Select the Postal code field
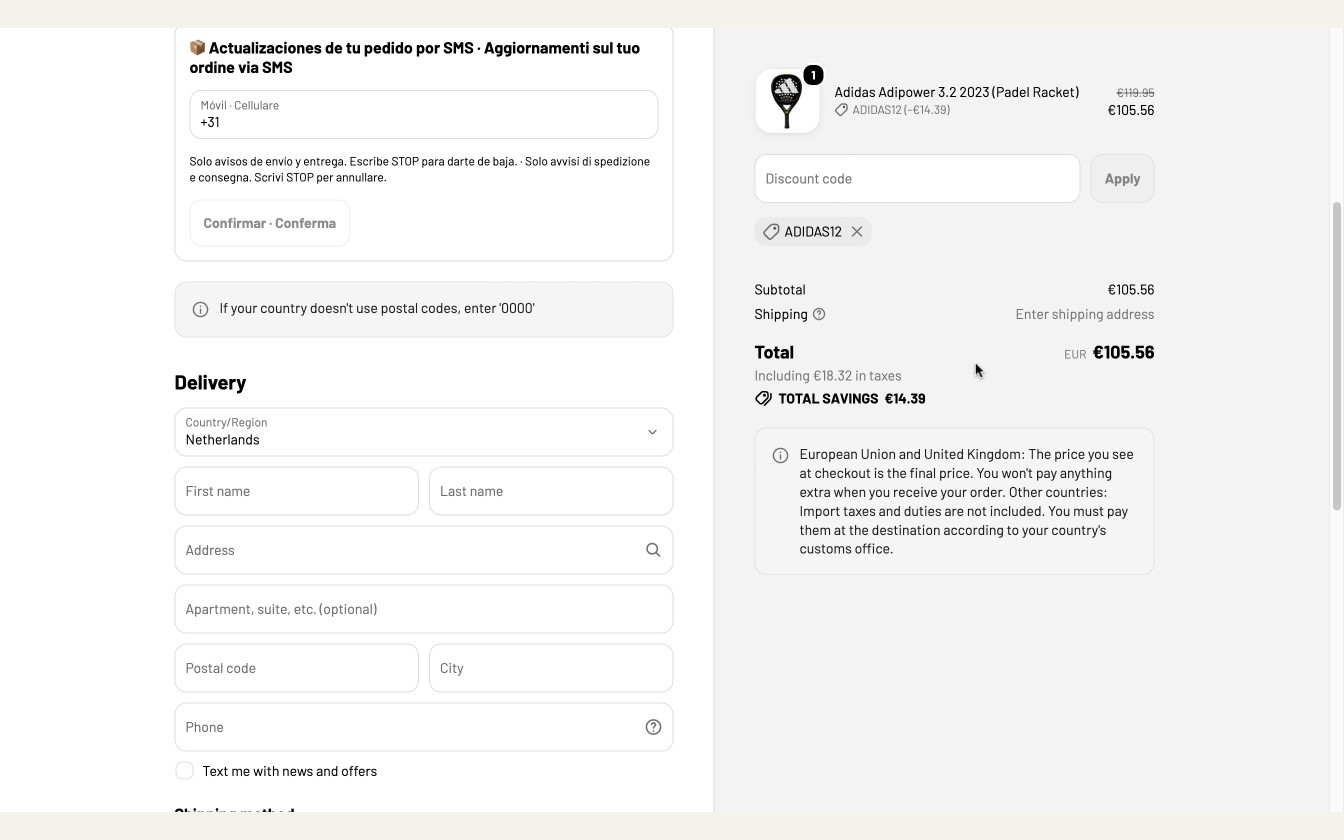The height and width of the screenshot is (840, 1344). pyautogui.click(x=297, y=668)
